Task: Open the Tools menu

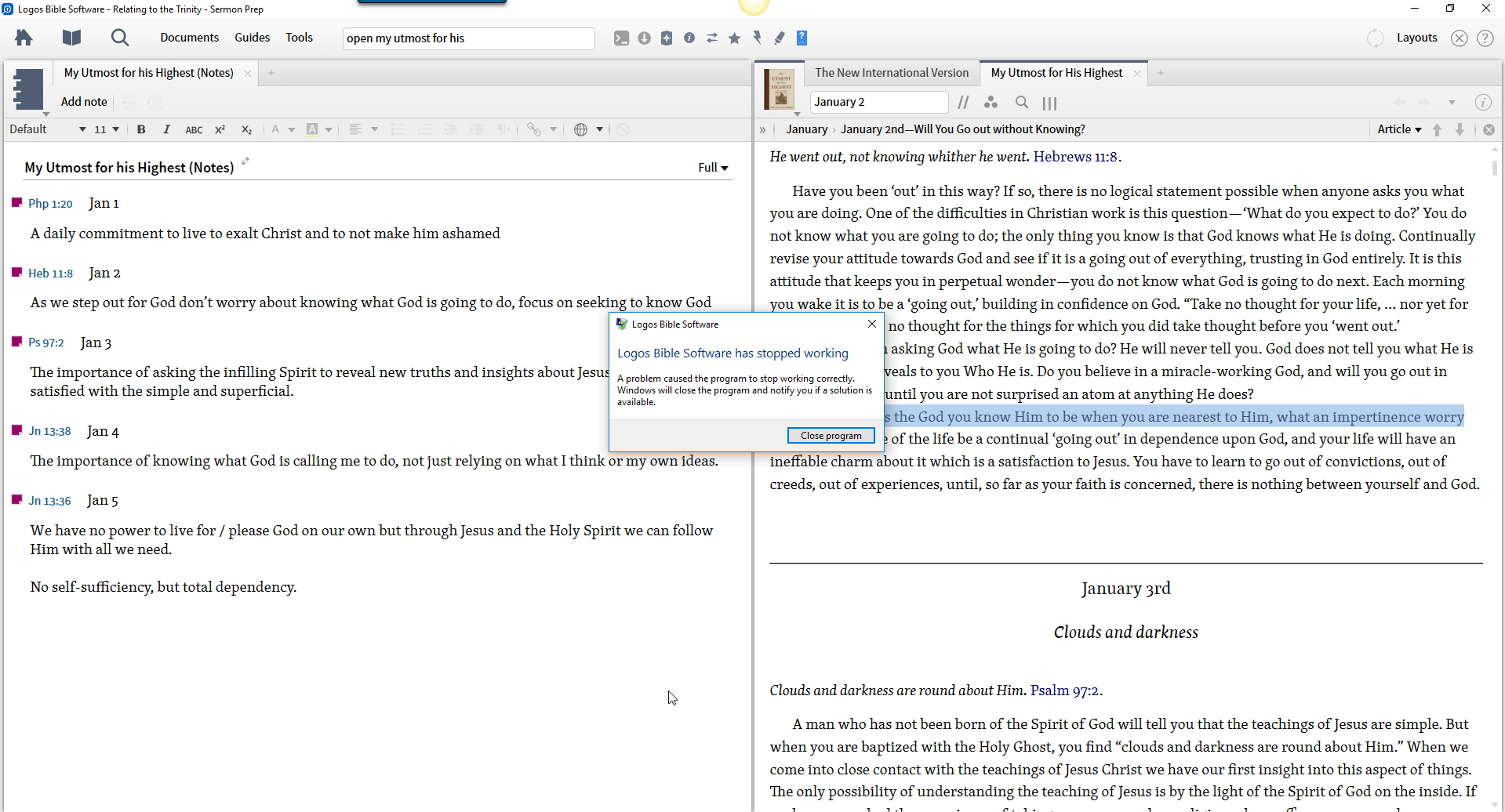Action: [x=299, y=38]
